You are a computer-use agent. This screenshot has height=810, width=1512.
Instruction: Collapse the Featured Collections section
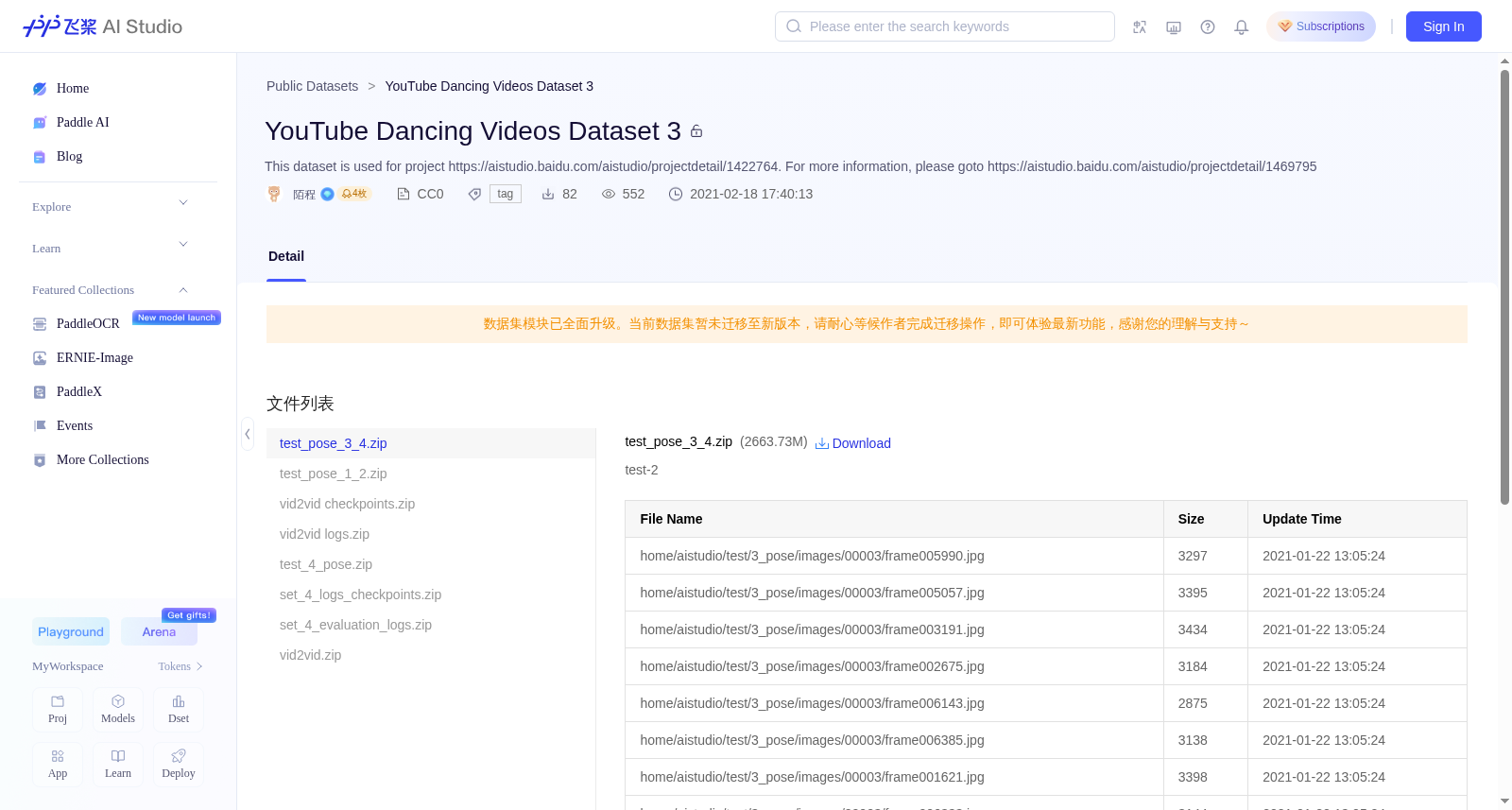[x=110, y=290]
